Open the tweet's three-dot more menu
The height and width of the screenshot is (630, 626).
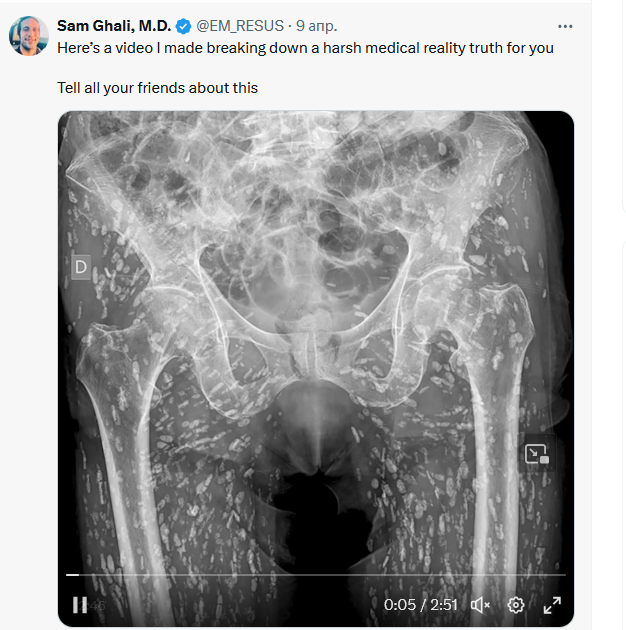[566, 27]
